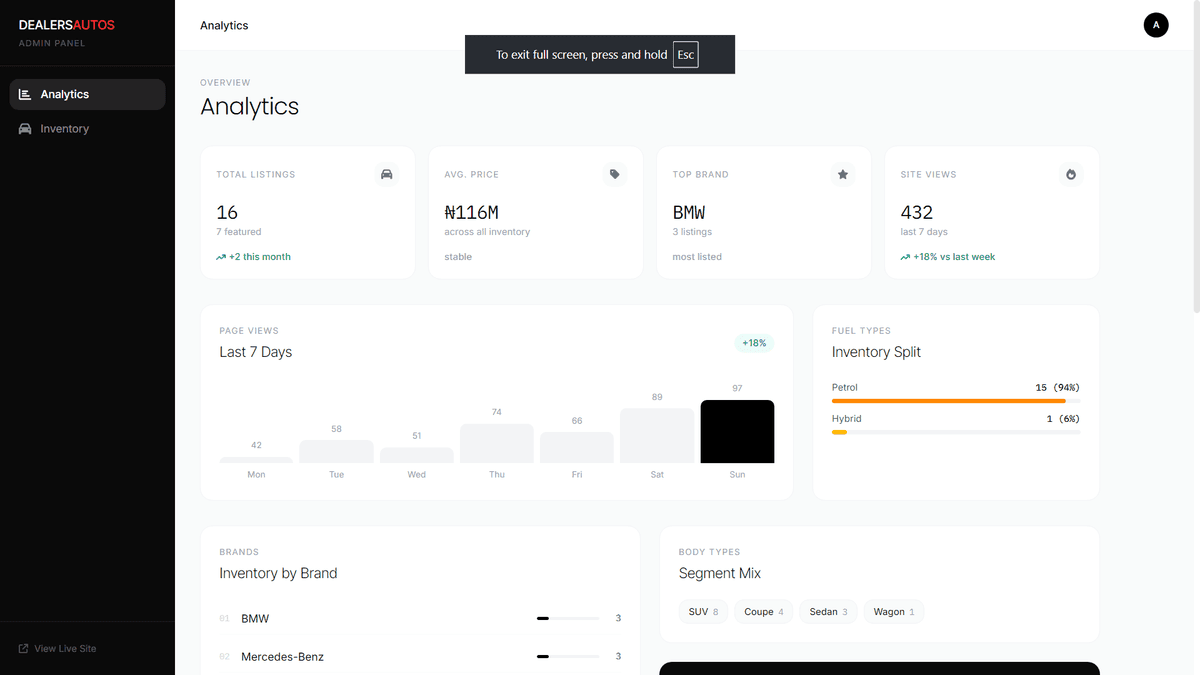
Task: Select the SUV 8 body type chip
Action: tap(704, 612)
